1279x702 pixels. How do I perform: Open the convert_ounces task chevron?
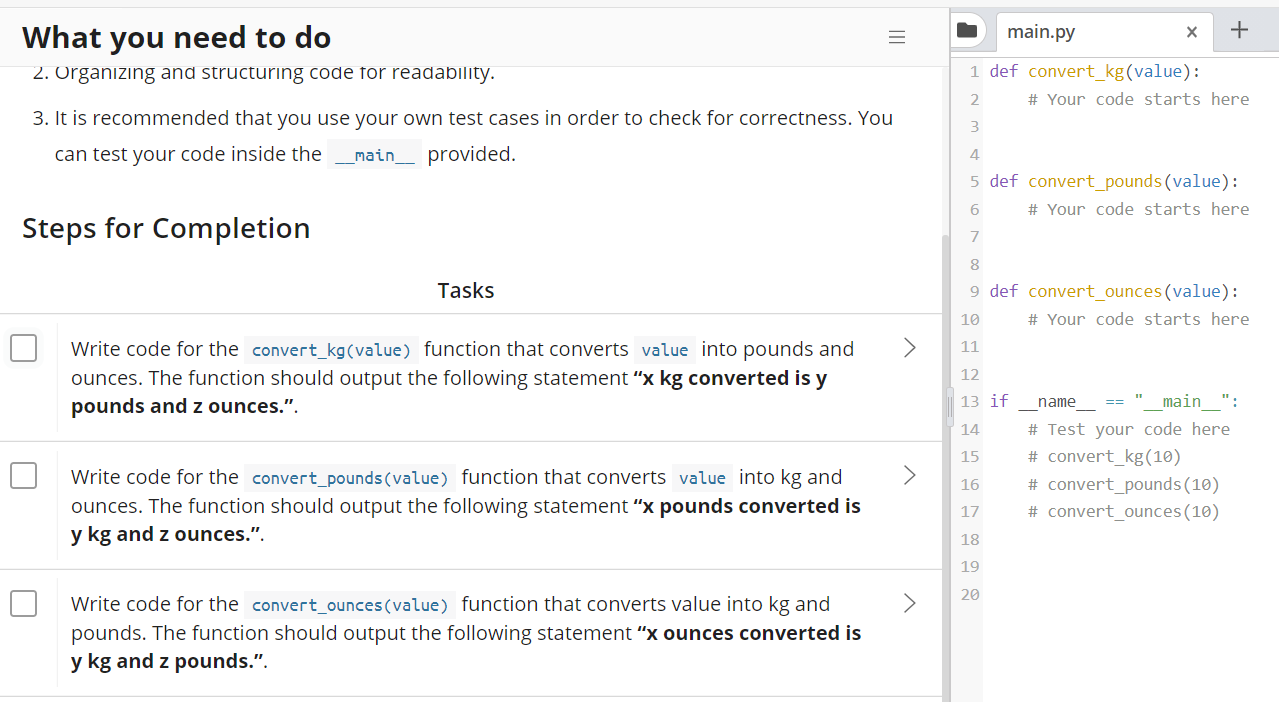tap(909, 603)
